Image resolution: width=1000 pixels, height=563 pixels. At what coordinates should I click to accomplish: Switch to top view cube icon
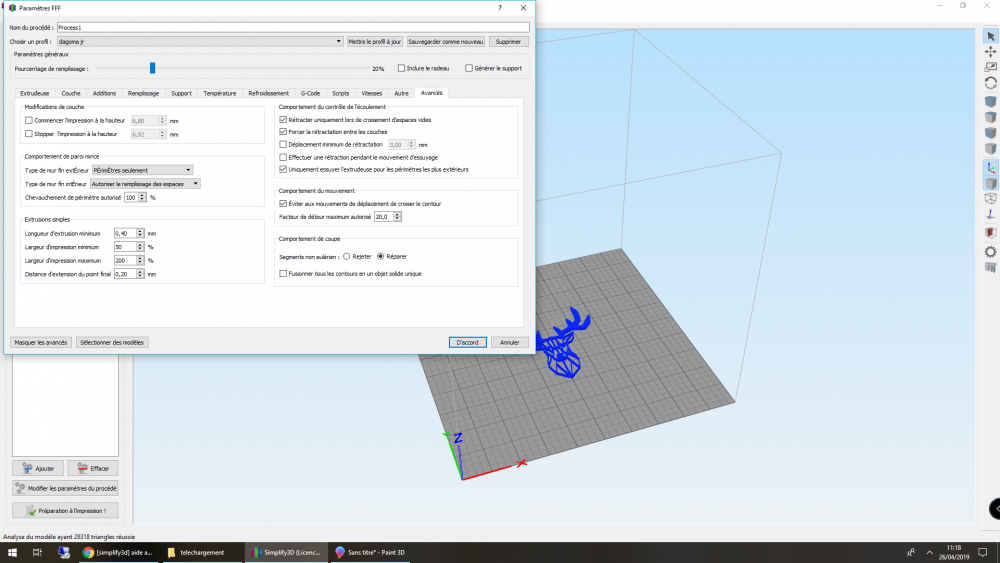(990, 117)
